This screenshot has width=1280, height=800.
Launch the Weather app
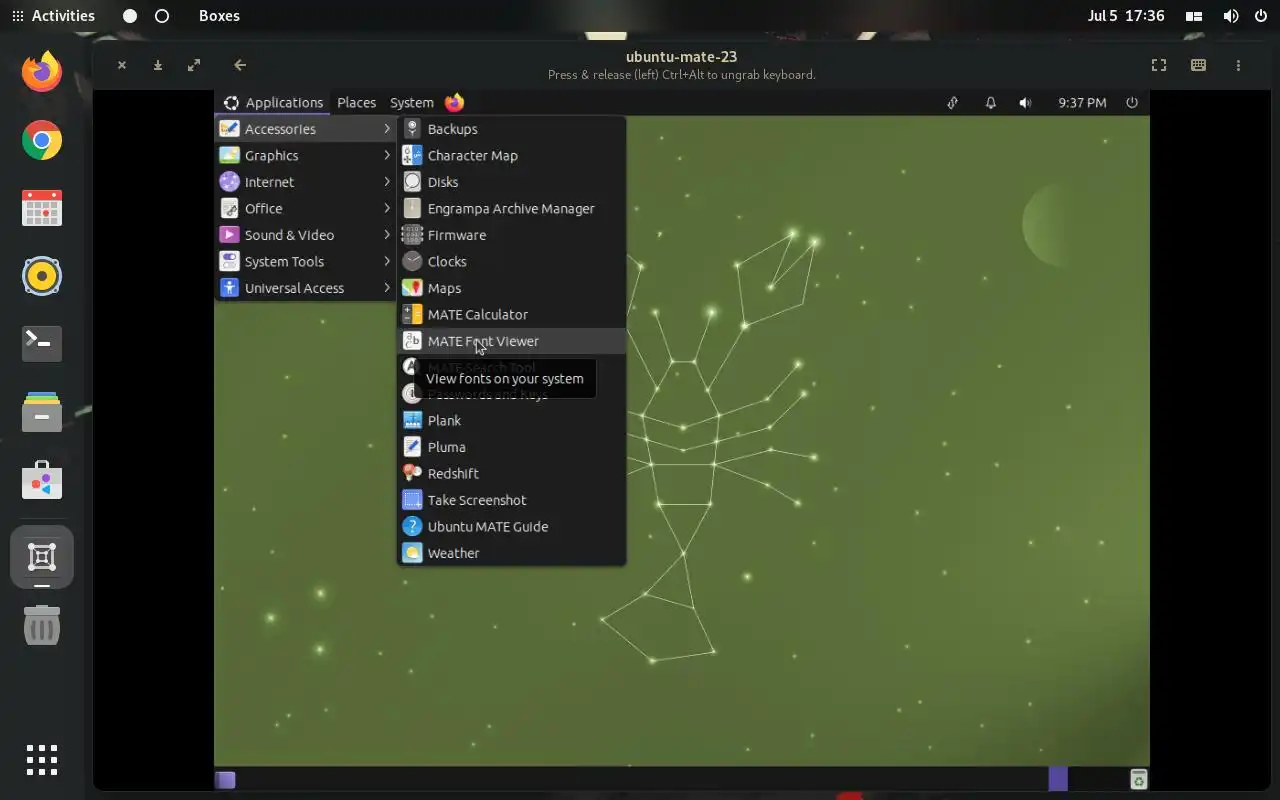click(x=512, y=553)
